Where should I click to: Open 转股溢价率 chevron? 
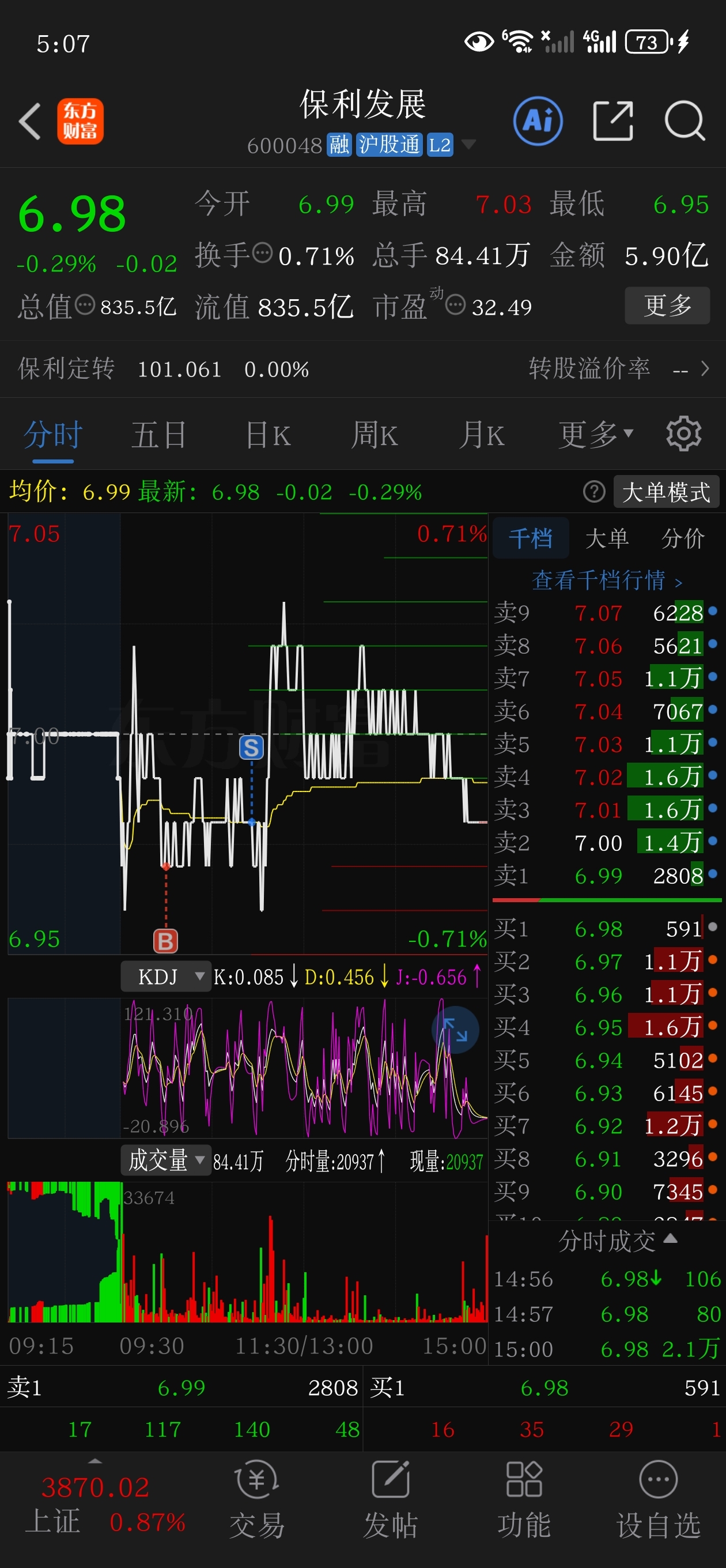point(705,368)
